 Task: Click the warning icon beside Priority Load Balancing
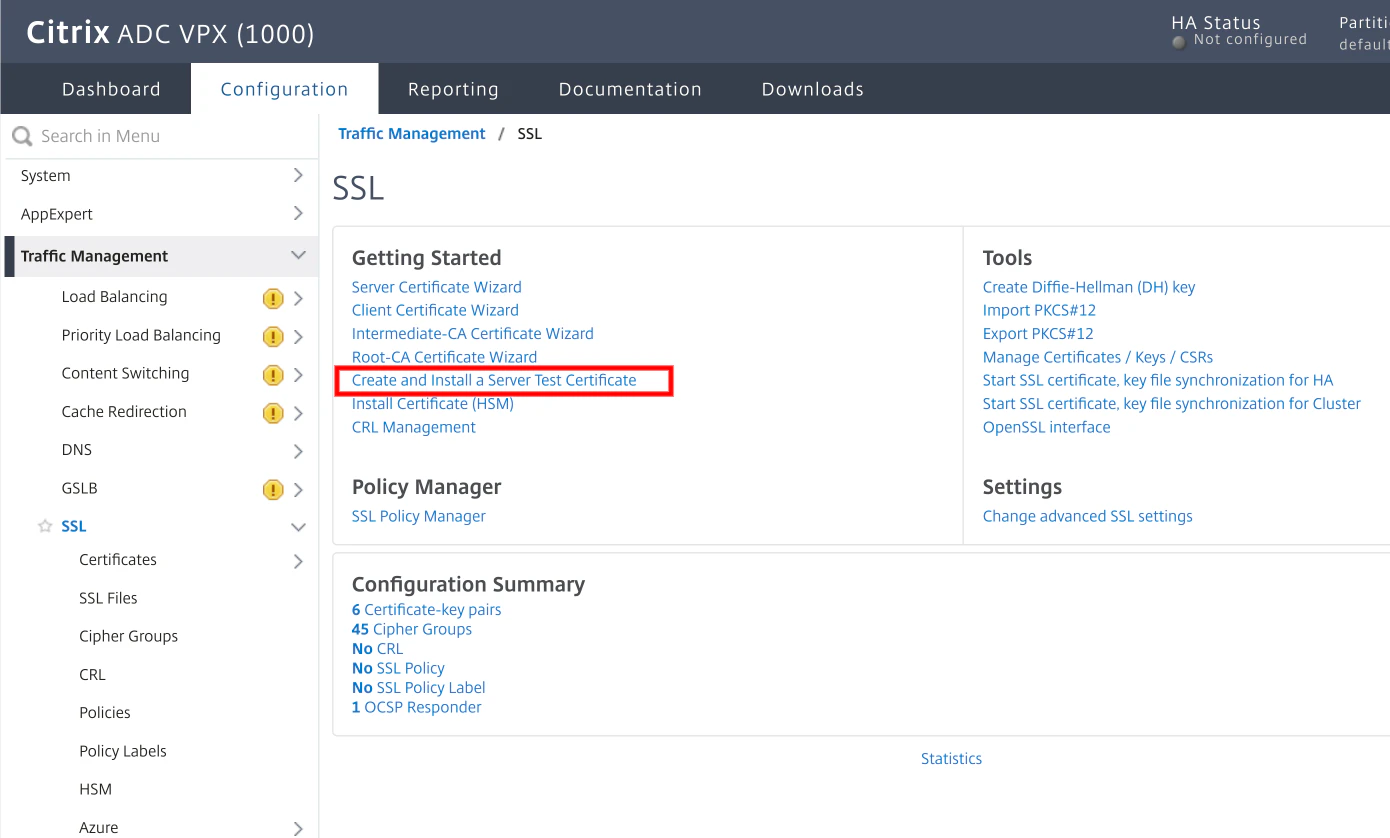pyautogui.click(x=272, y=335)
